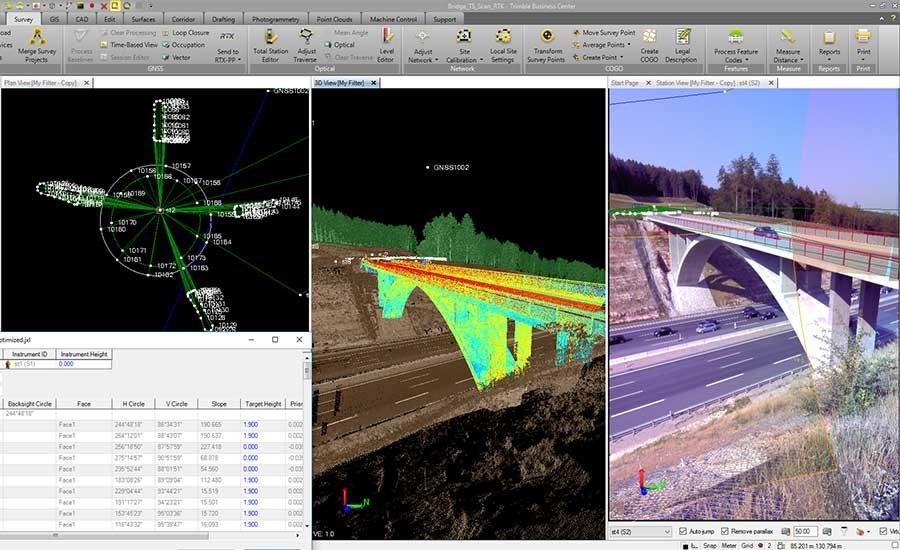Click the Adjust Traverse icon
900x550 pixels.
pos(306,46)
